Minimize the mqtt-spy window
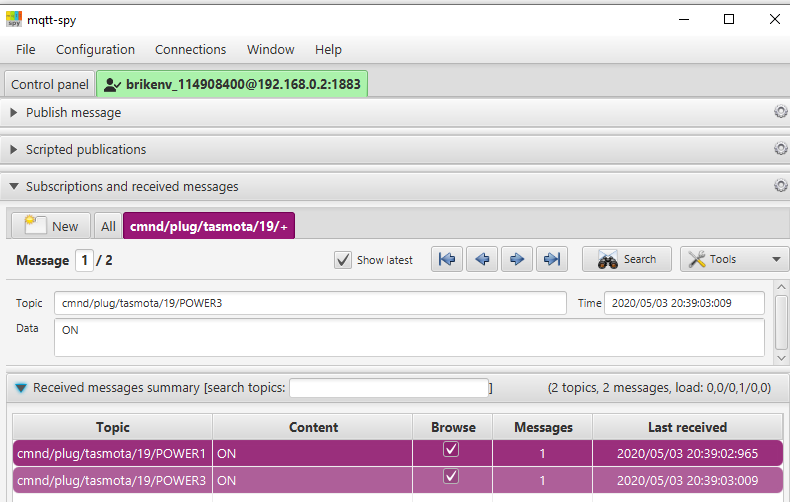 [x=684, y=19]
